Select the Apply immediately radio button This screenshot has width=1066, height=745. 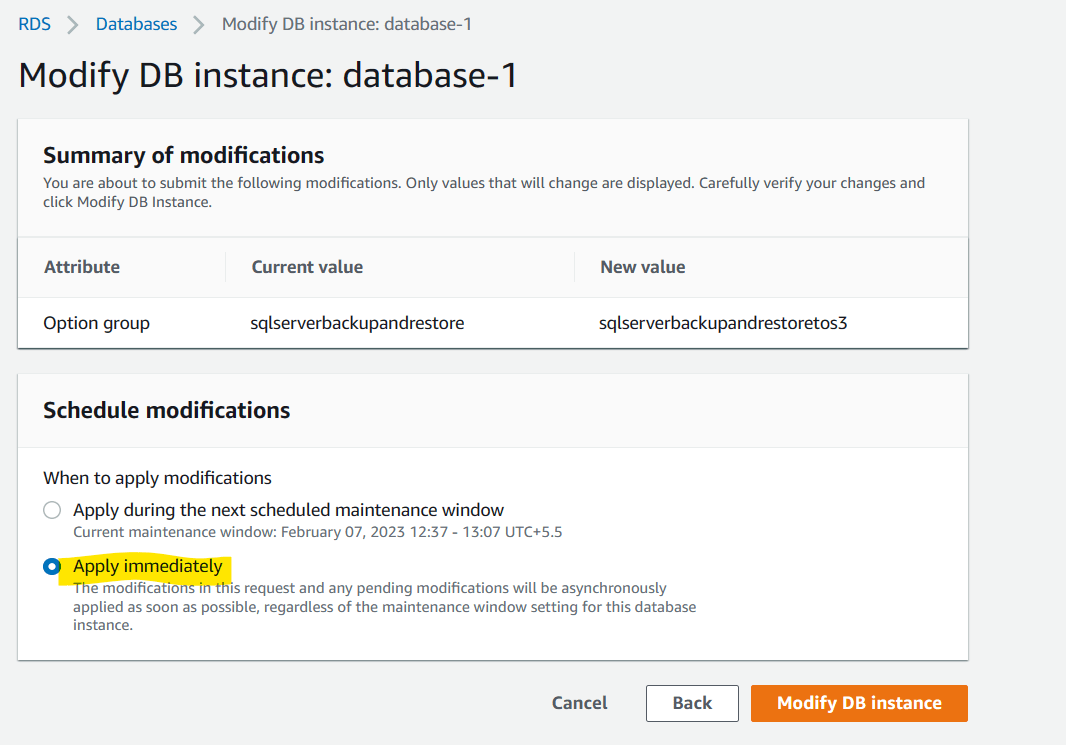pyautogui.click(x=52, y=566)
